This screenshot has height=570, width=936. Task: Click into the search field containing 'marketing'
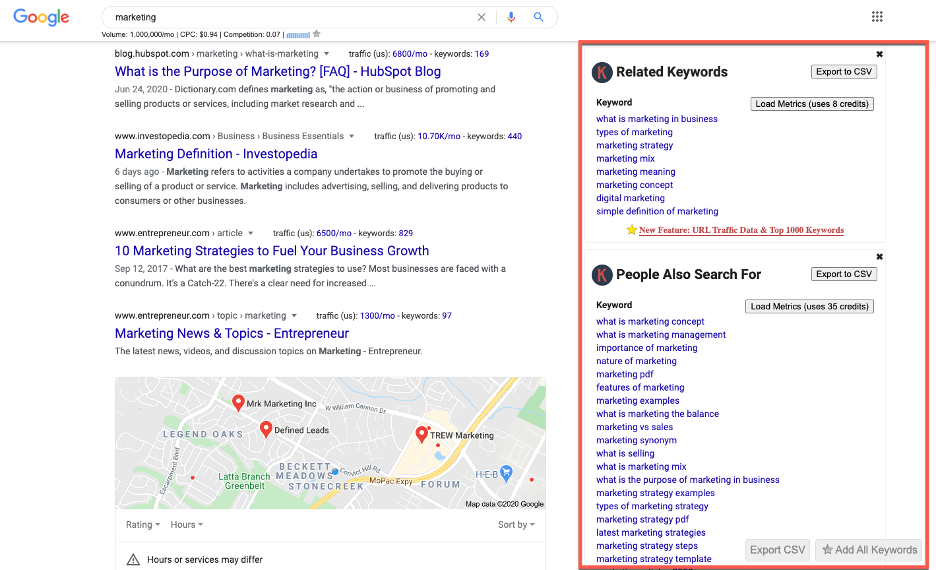pos(290,17)
